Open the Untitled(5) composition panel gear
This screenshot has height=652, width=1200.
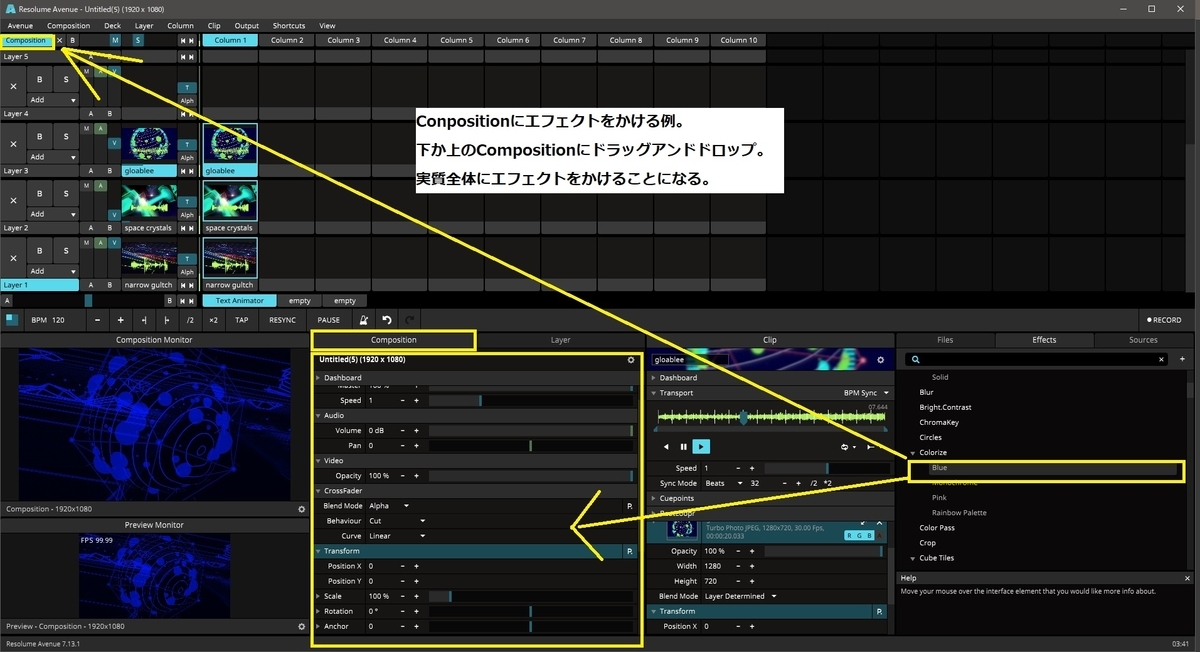(630, 360)
